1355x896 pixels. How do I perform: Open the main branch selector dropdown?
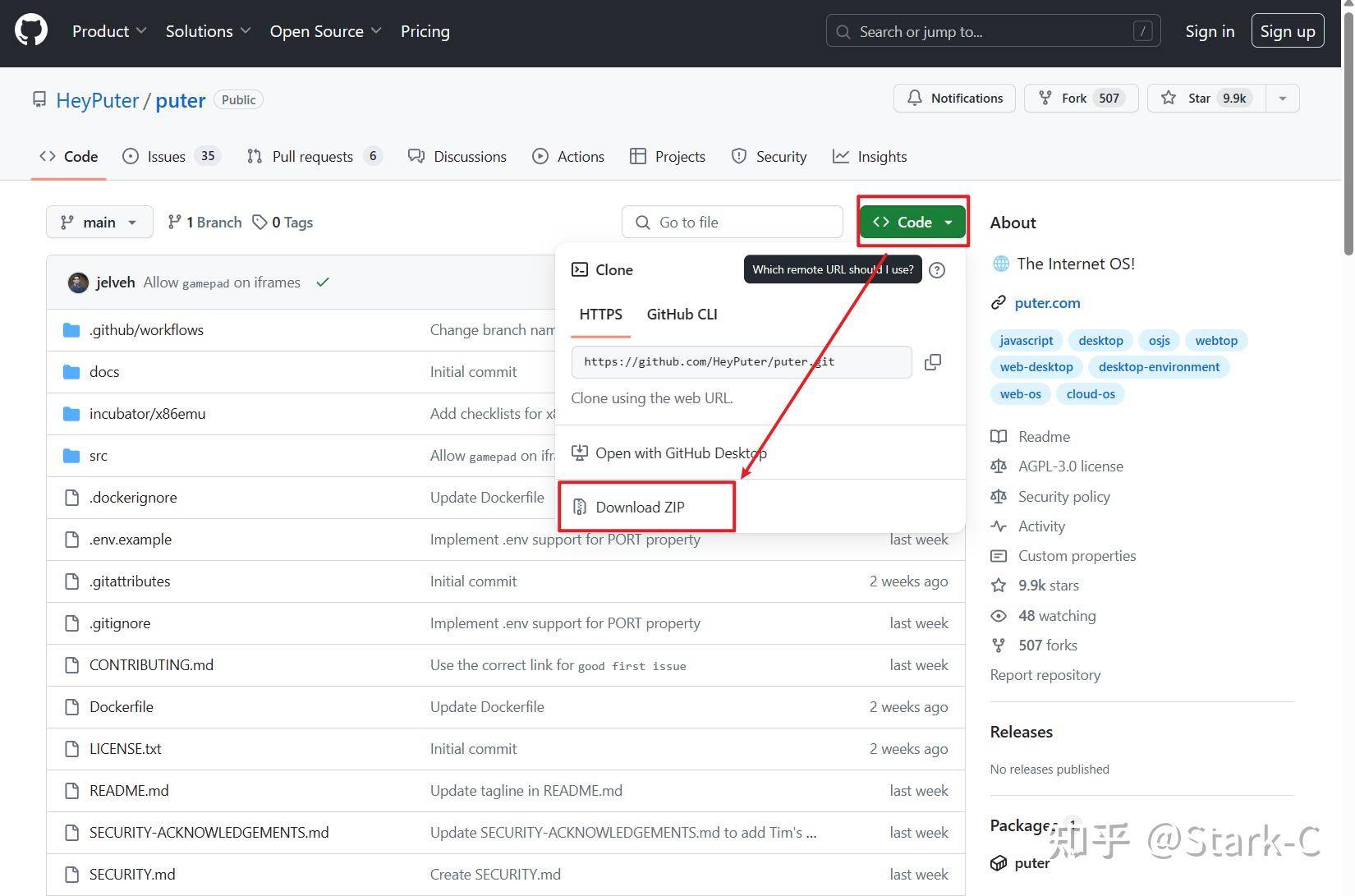point(99,223)
